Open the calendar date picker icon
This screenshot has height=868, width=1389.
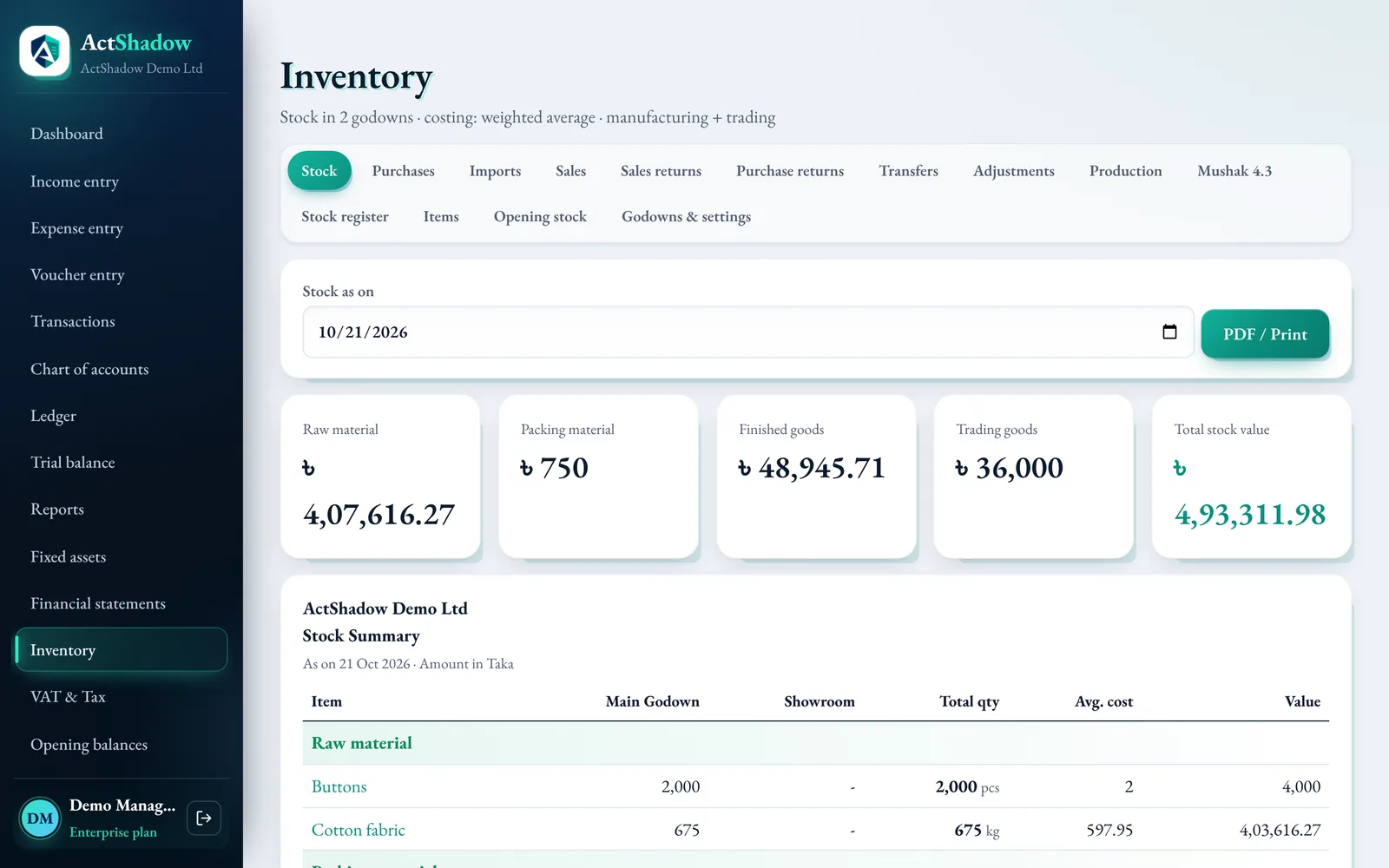(1169, 332)
